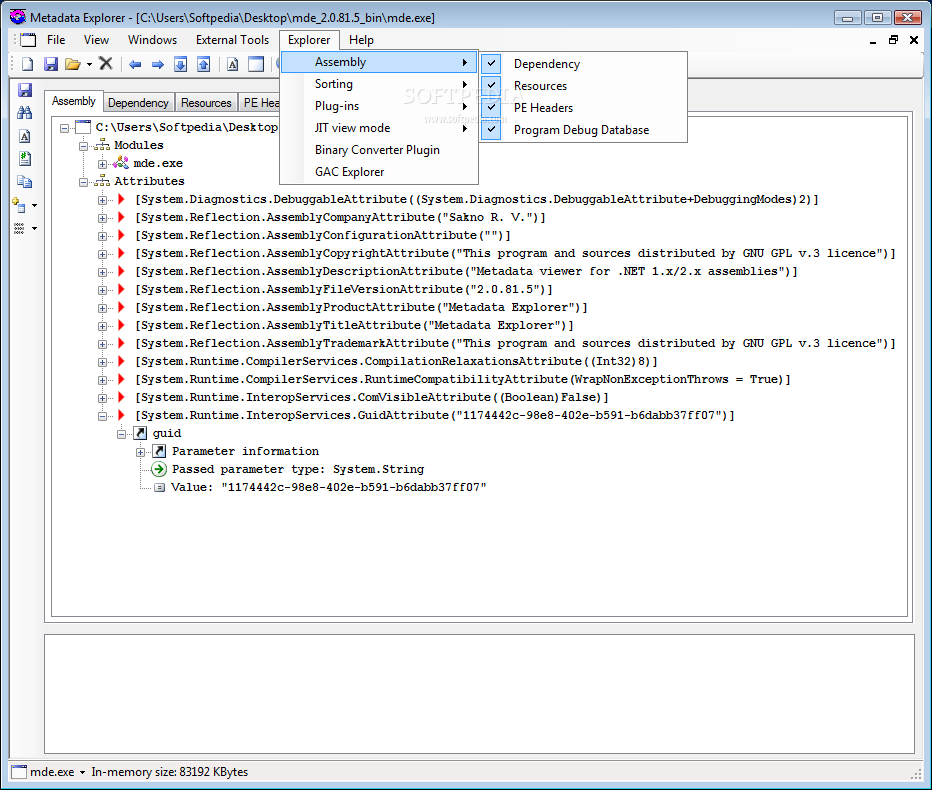932x790 pixels.
Task: Open the External Tools menu
Action: [232, 40]
